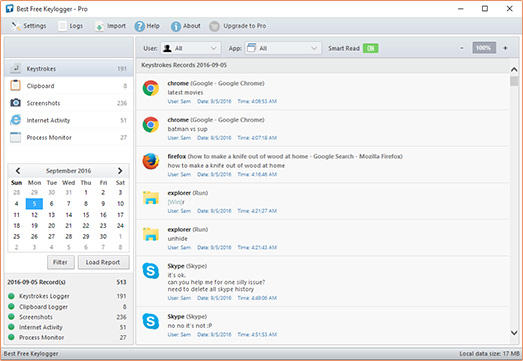Click Skype icon of skype history record
This screenshot has width=523, height=361.
click(151, 271)
